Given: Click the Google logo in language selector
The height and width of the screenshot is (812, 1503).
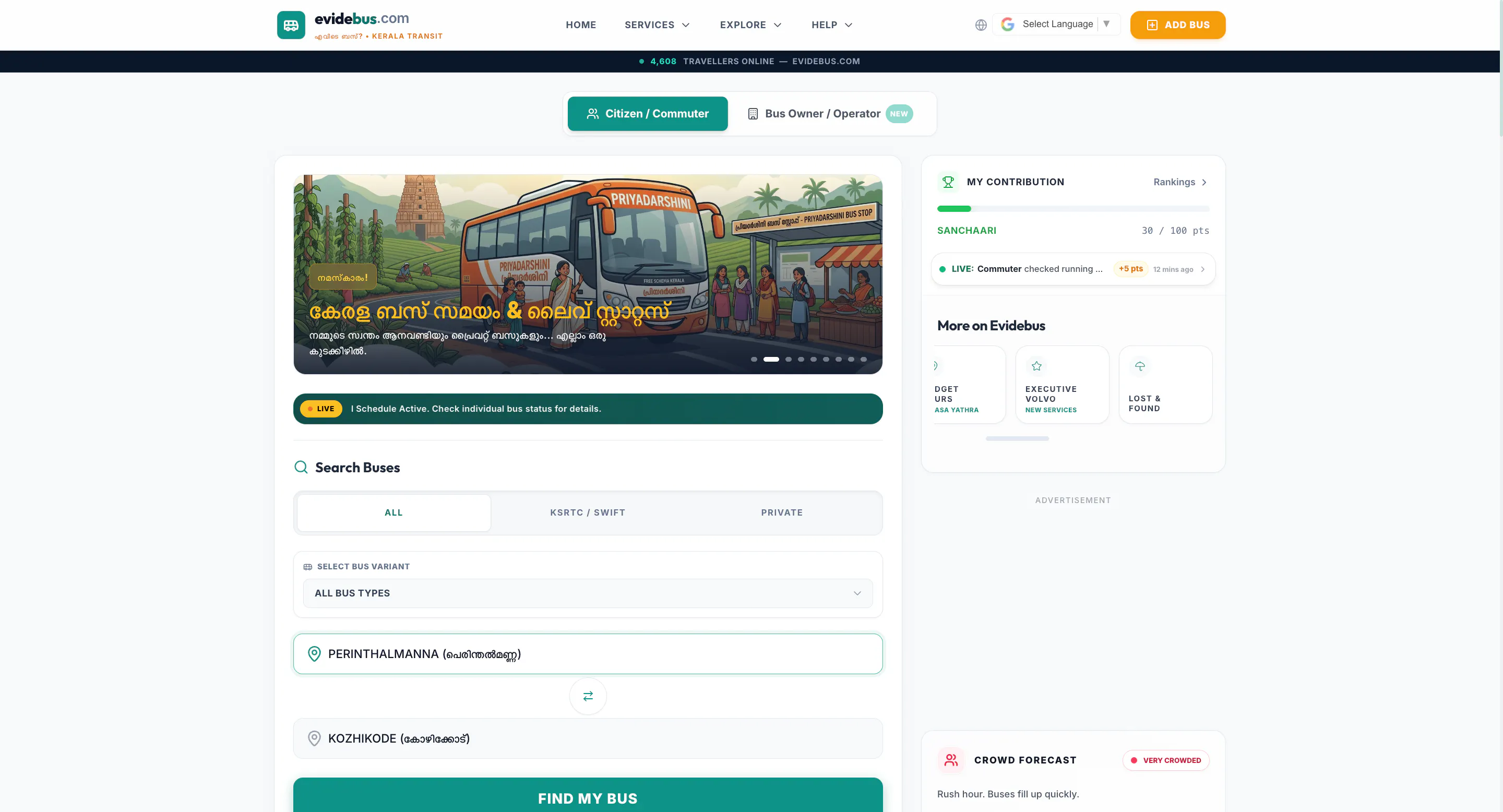Looking at the screenshot, I should [x=1008, y=25].
